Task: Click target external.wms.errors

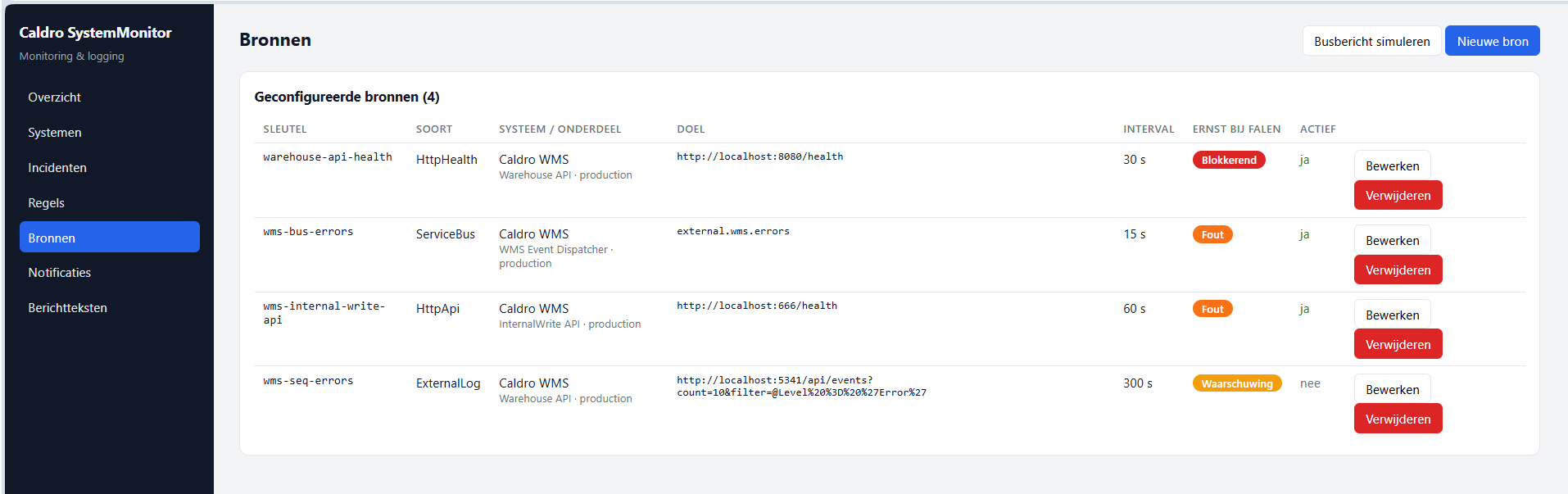Action: pyautogui.click(x=733, y=231)
